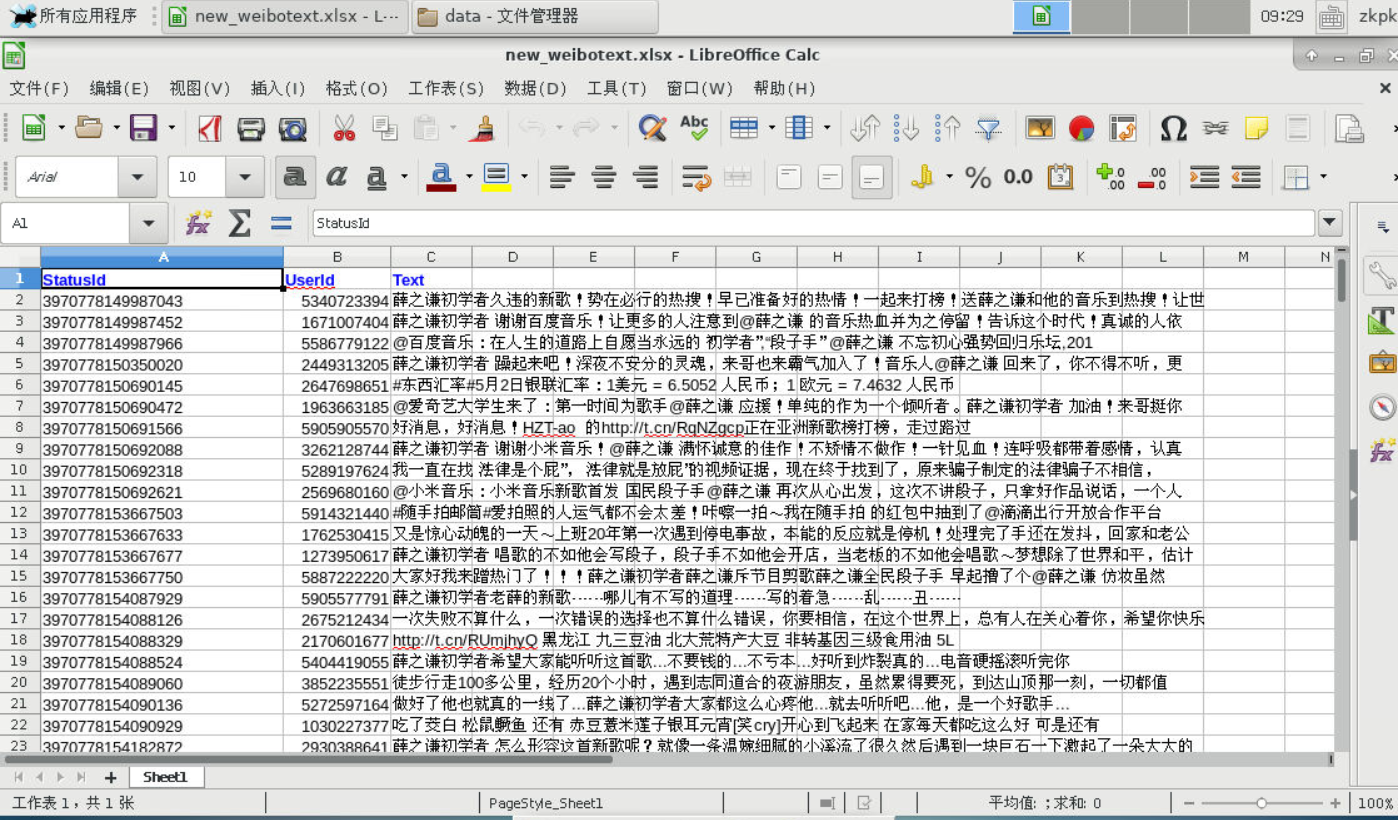Open Find & Replace tool
This screenshot has height=820, width=1398.
point(652,127)
